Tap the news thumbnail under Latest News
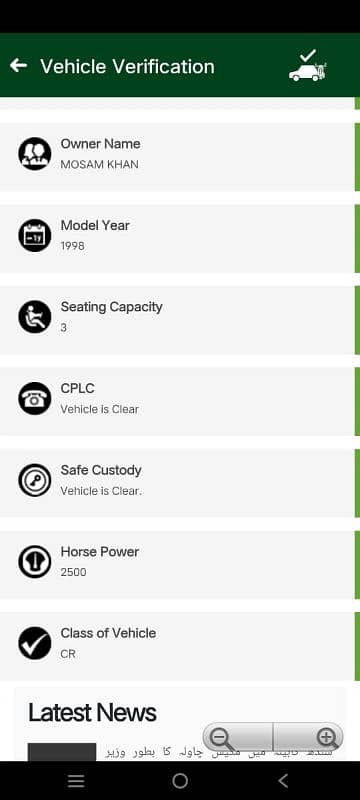The image size is (360, 800). 62,752
